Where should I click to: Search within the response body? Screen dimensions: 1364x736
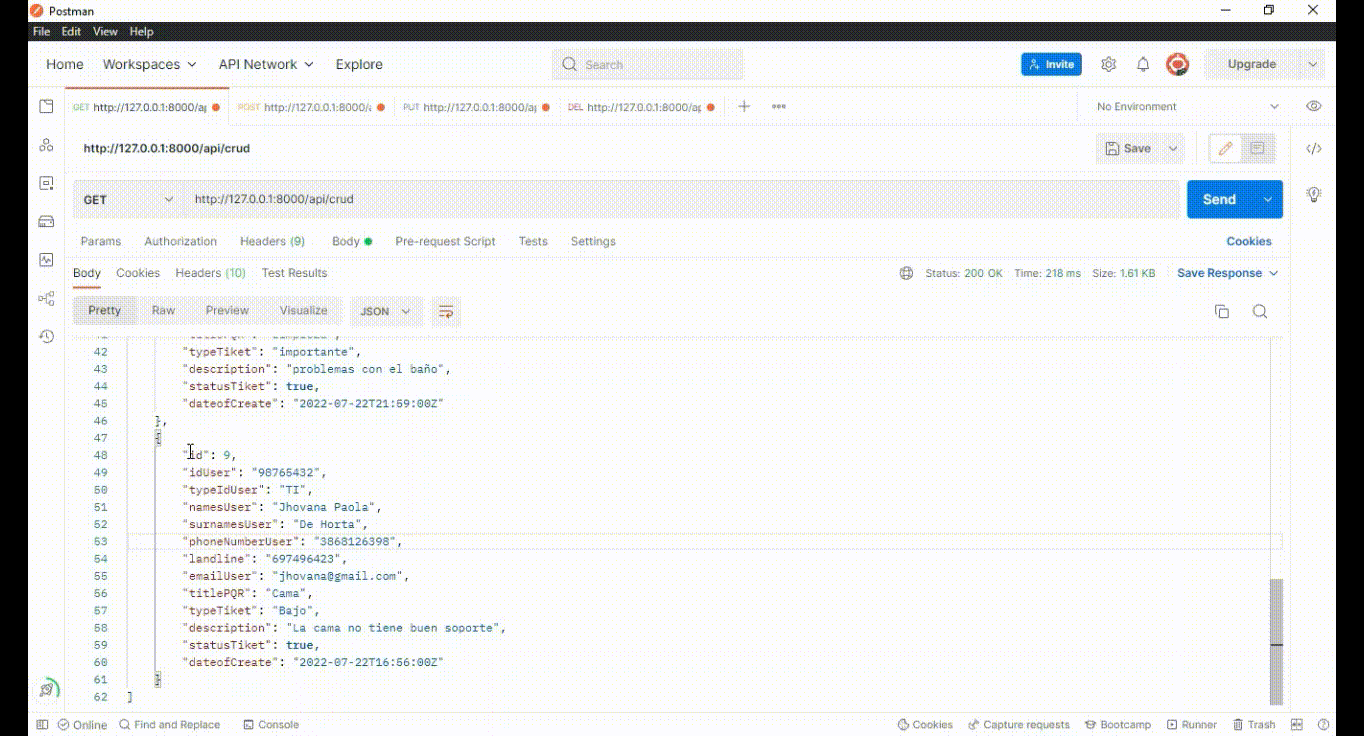tap(1260, 312)
